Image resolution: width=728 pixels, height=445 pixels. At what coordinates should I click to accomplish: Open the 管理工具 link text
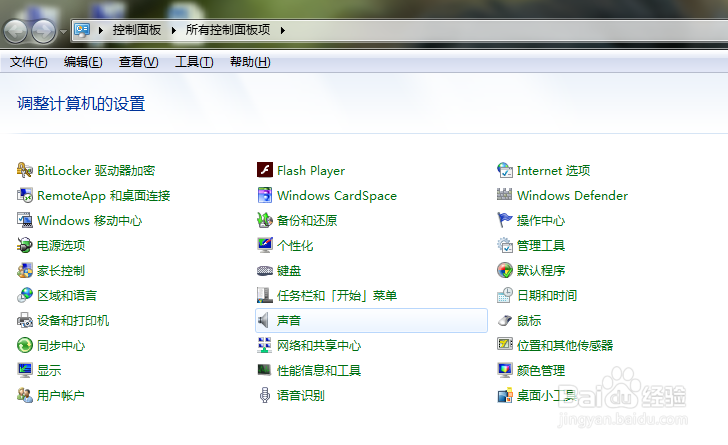[541, 245]
